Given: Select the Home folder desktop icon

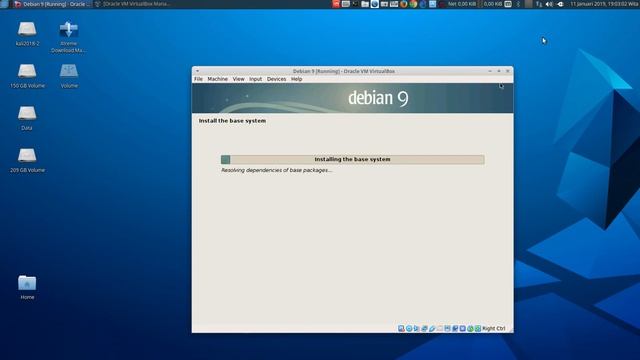Looking at the screenshot, I should pos(27,287).
